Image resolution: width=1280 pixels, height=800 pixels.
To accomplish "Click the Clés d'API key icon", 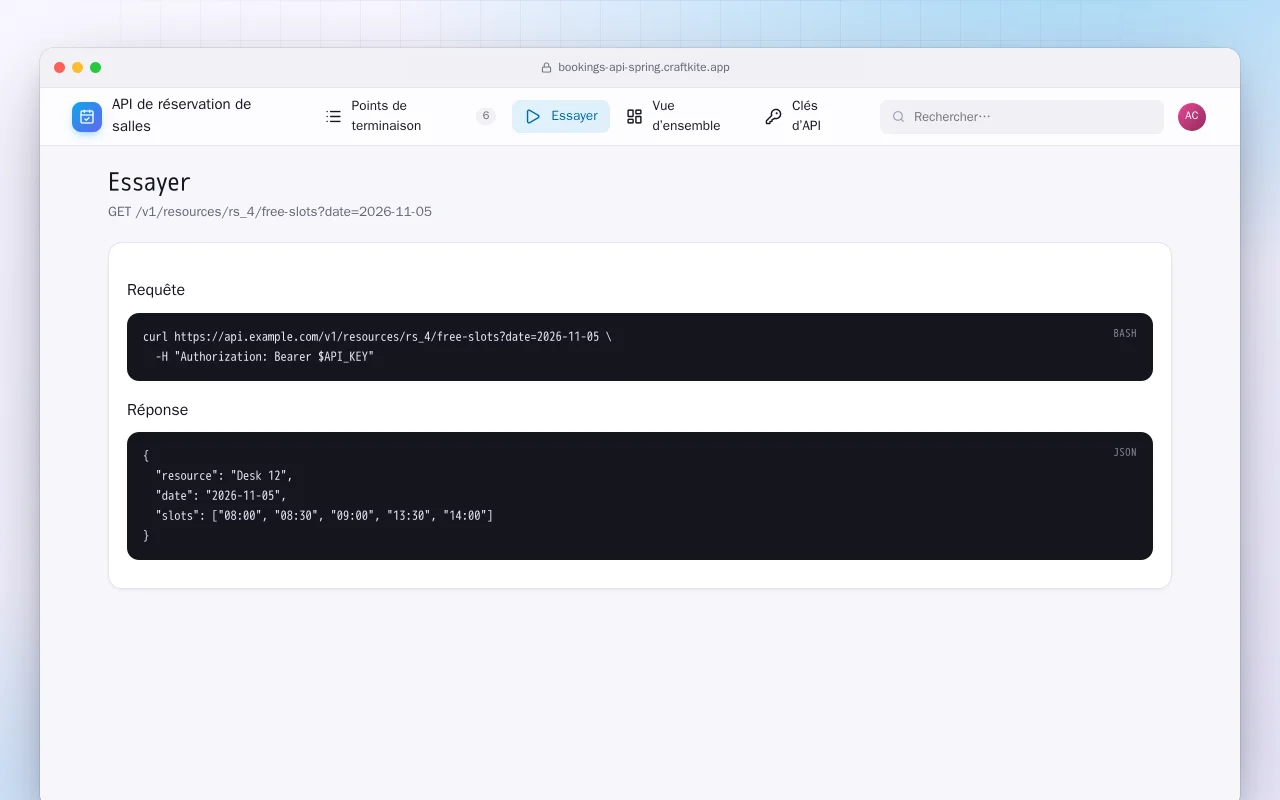I will tap(773, 116).
